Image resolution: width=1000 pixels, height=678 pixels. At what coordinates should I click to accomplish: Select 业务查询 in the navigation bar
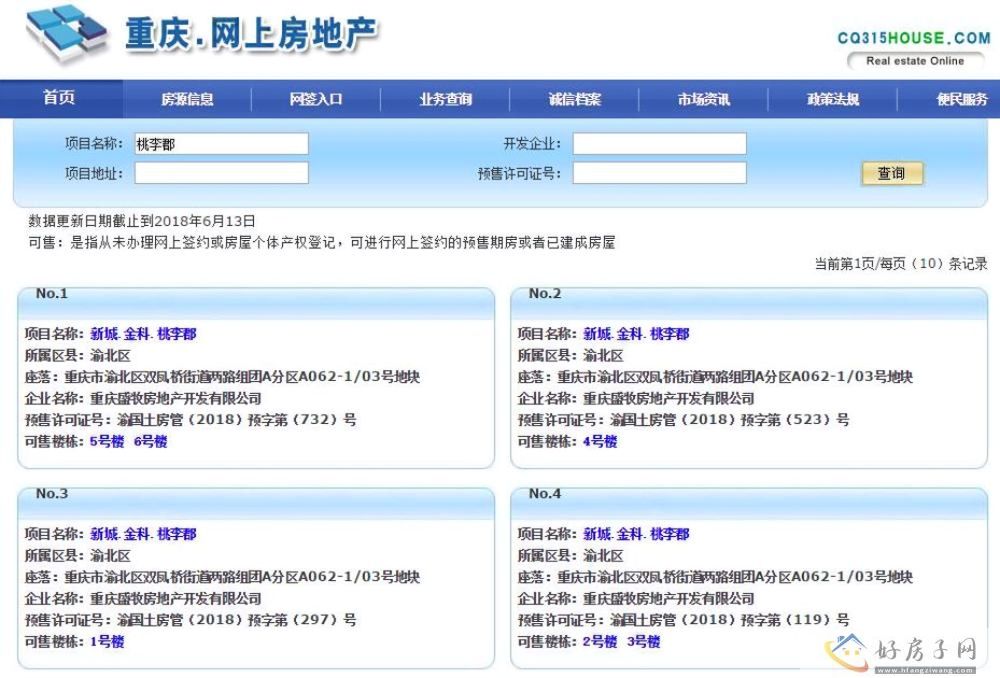tap(445, 99)
